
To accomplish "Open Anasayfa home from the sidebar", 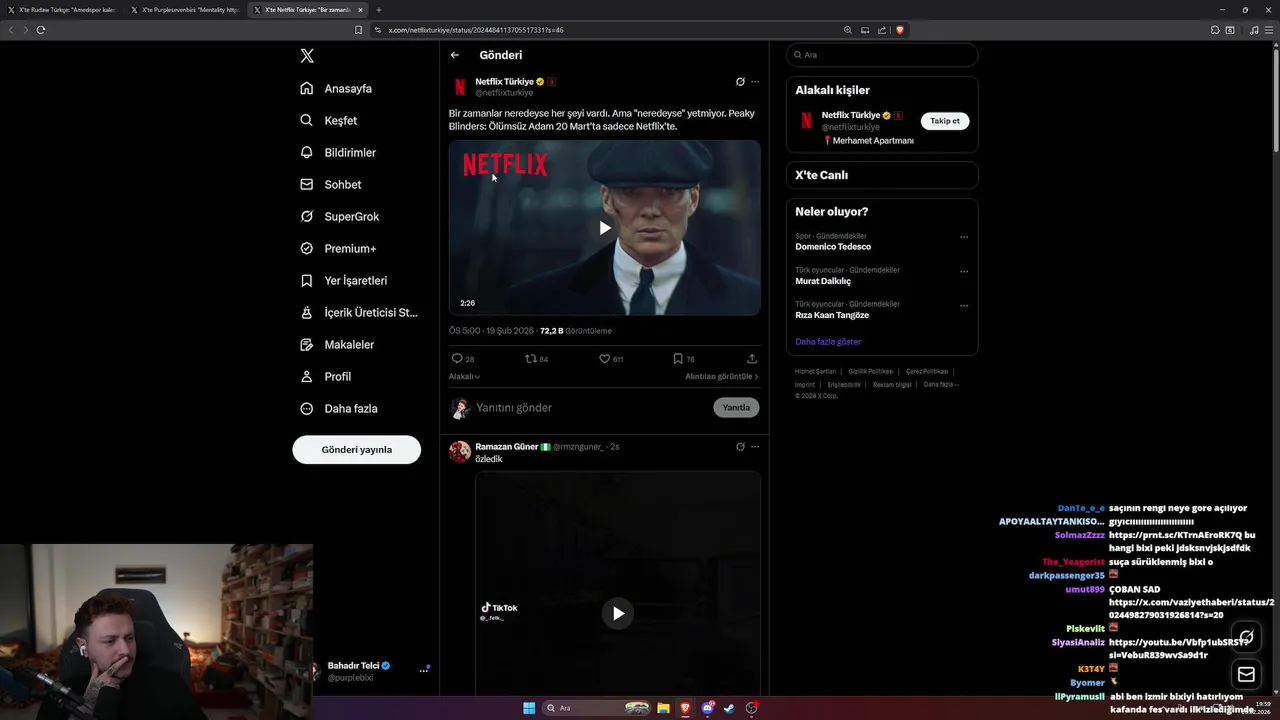I will coord(336,88).
